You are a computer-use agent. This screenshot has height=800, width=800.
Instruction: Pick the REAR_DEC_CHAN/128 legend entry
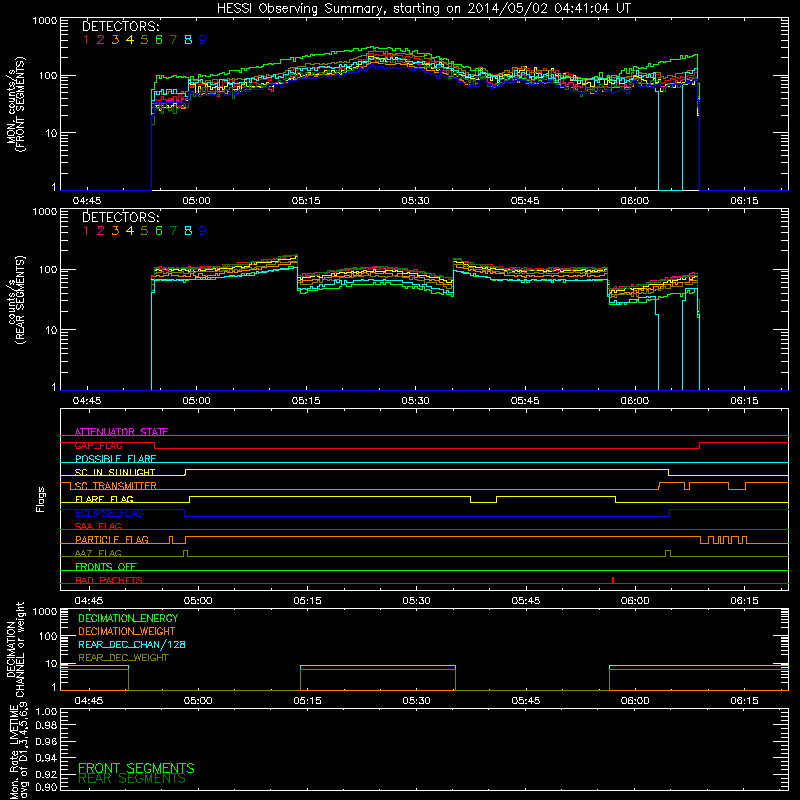132,645
